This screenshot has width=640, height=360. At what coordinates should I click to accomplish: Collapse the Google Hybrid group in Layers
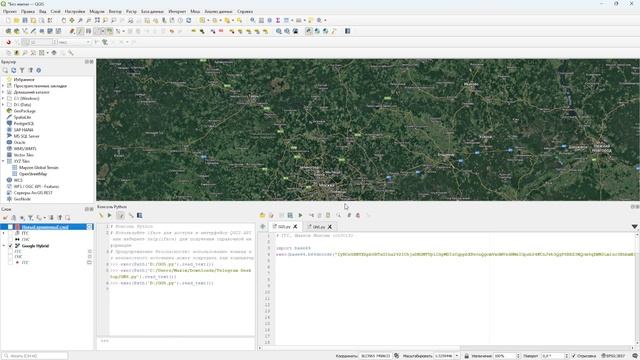pos(4,246)
